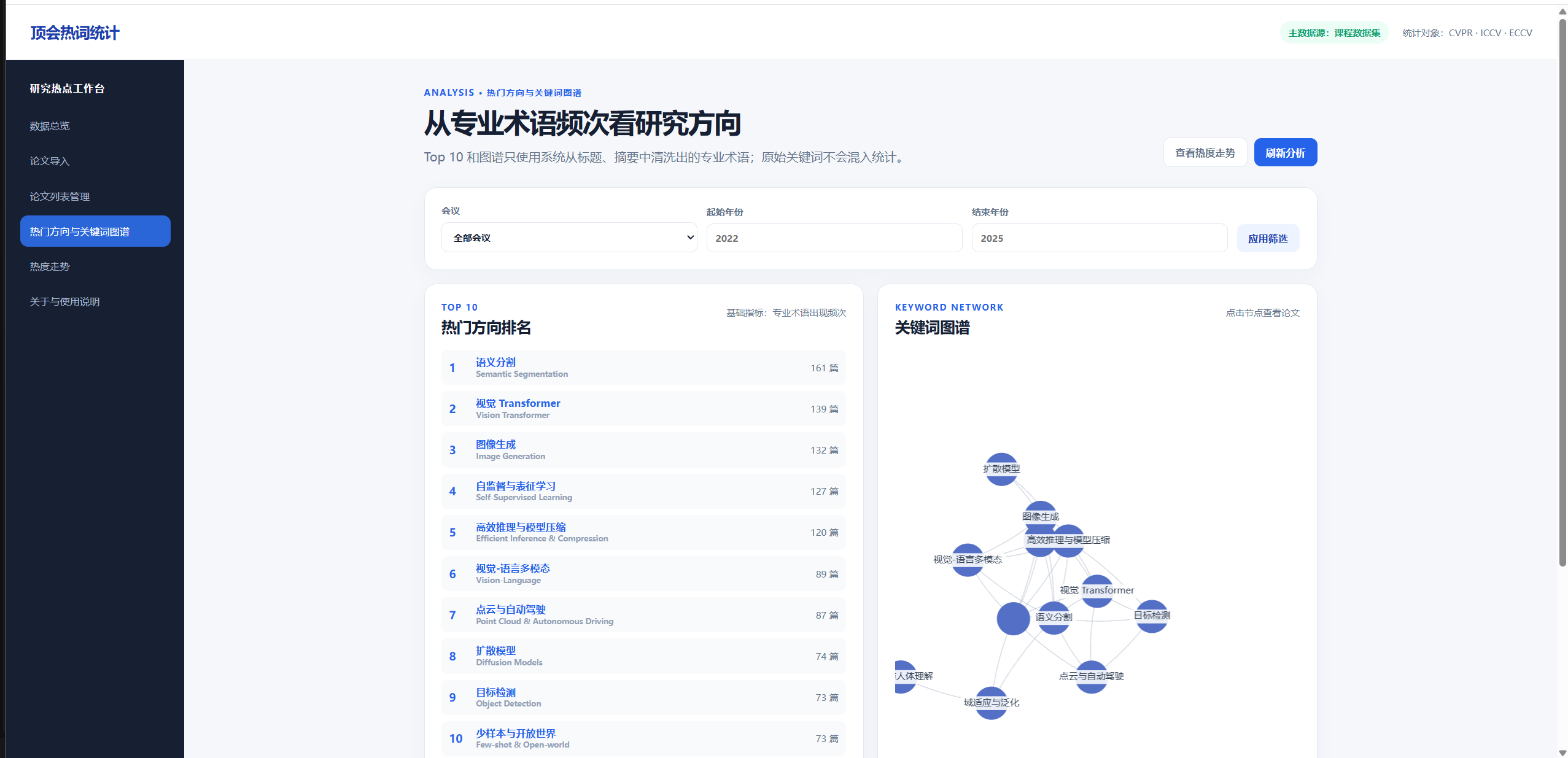Open the 全部会议 conference dropdown
This screenshot has height=758, width=1568.
[x=569, y=238]
